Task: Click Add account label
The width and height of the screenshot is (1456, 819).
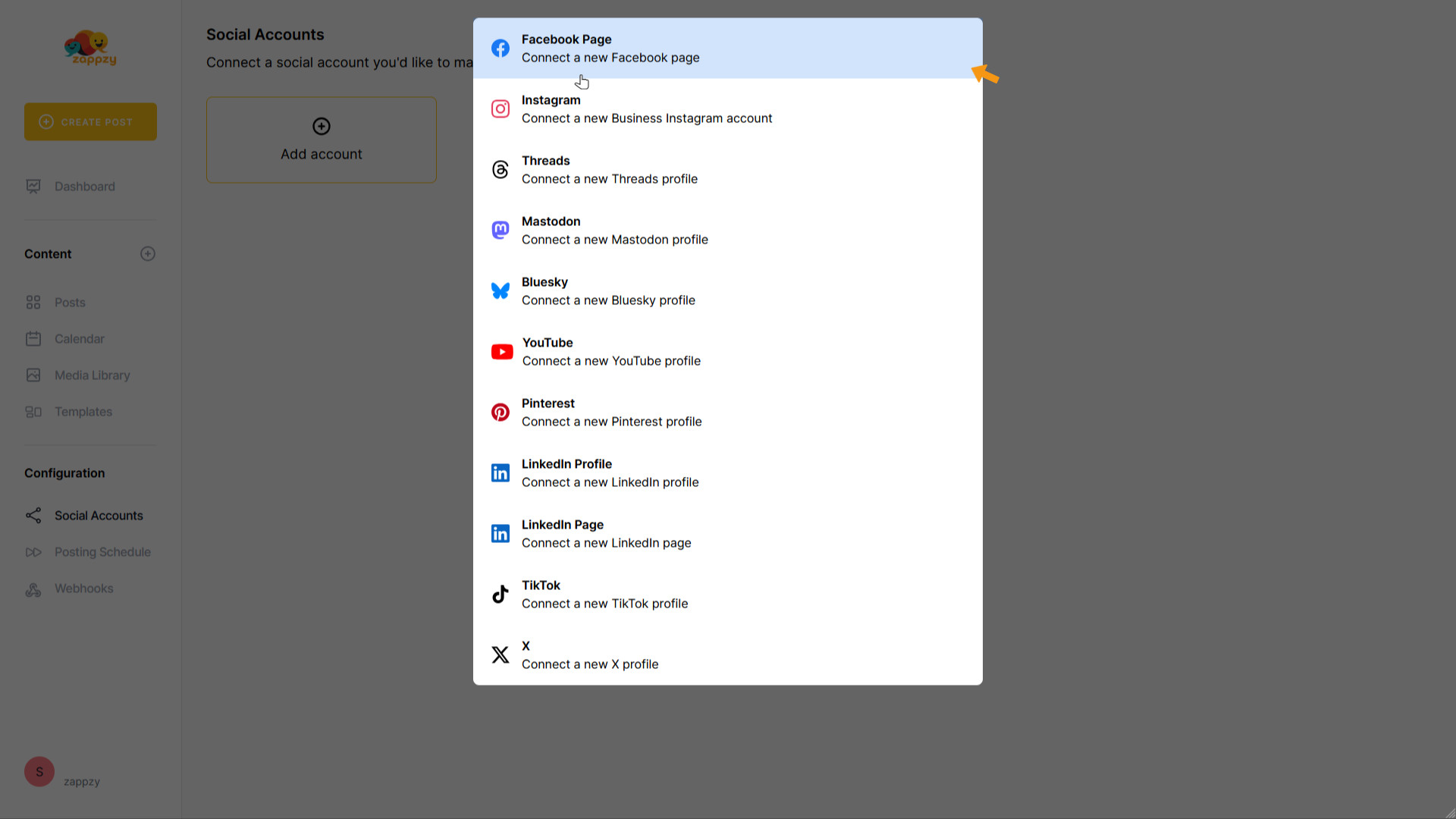Action: [x=322, y=154]
